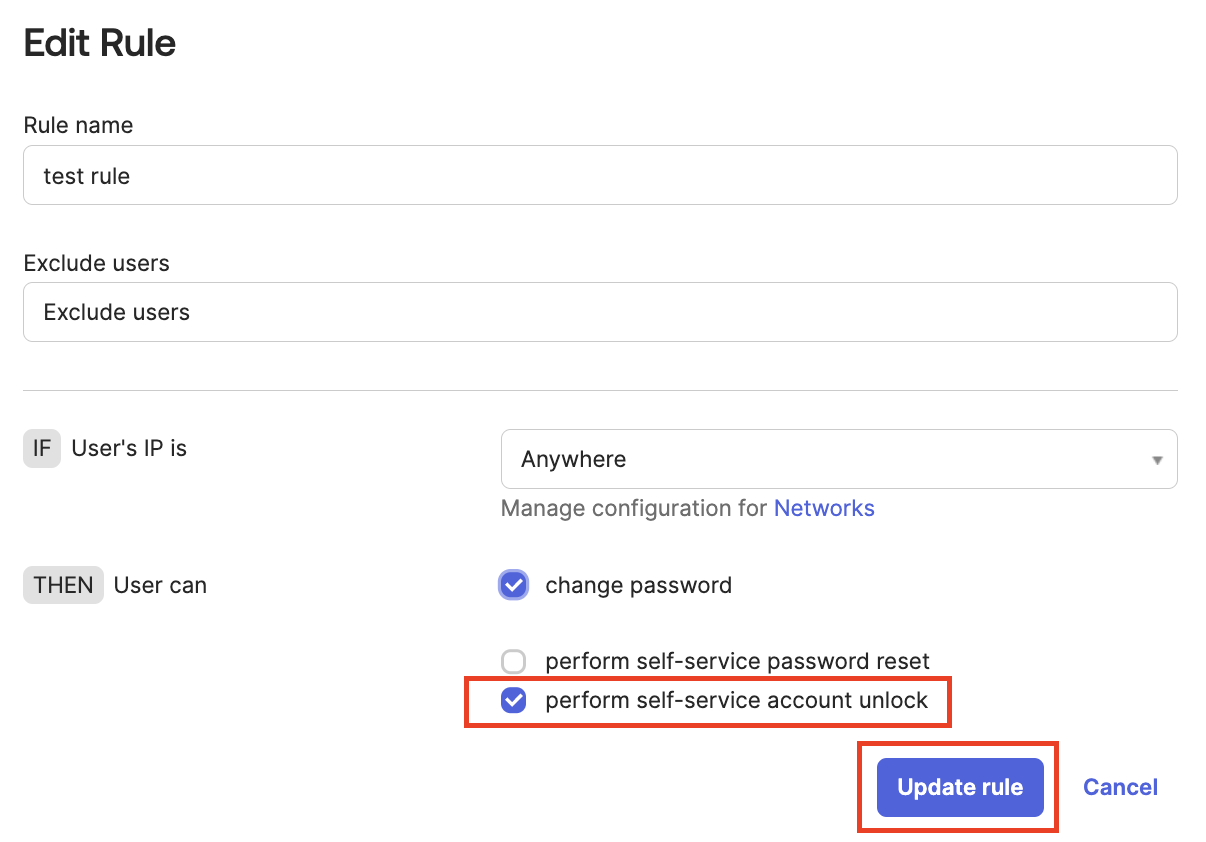Click the Edit Rule heading
The width and height of the screenshot is (1206, 842).
[99, 43]
